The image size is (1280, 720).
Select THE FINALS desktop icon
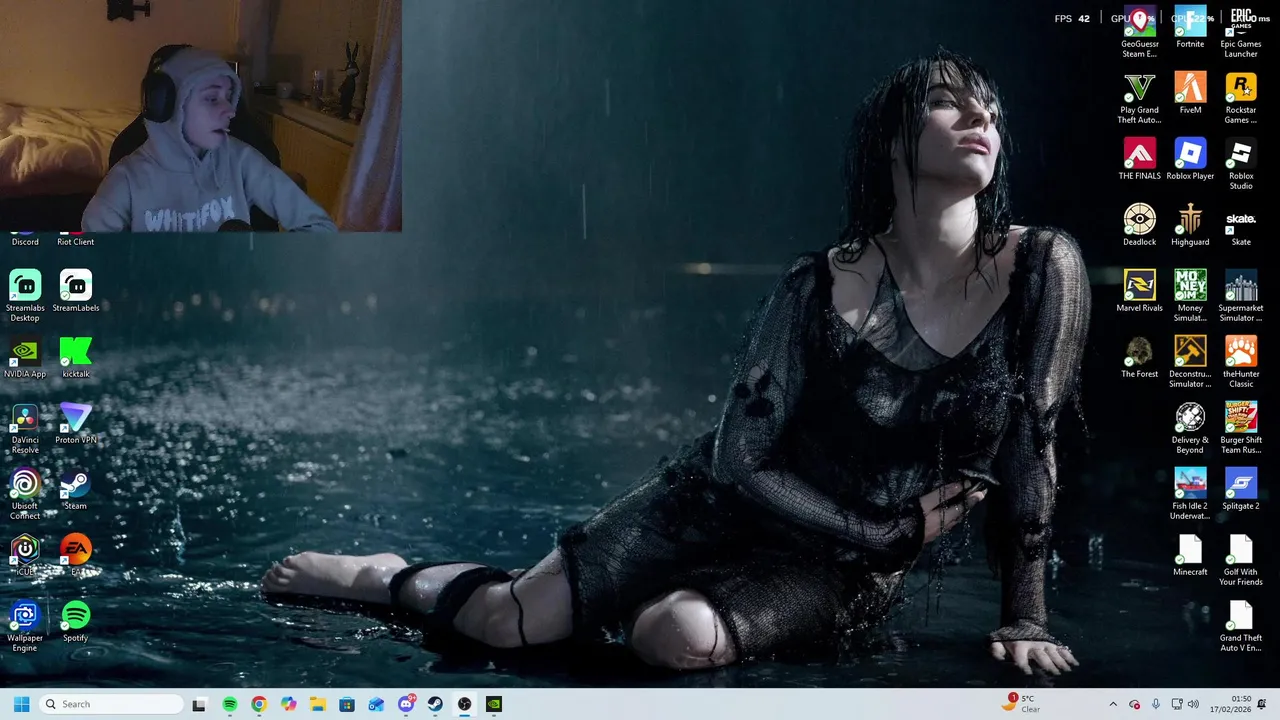(1140, 159)
